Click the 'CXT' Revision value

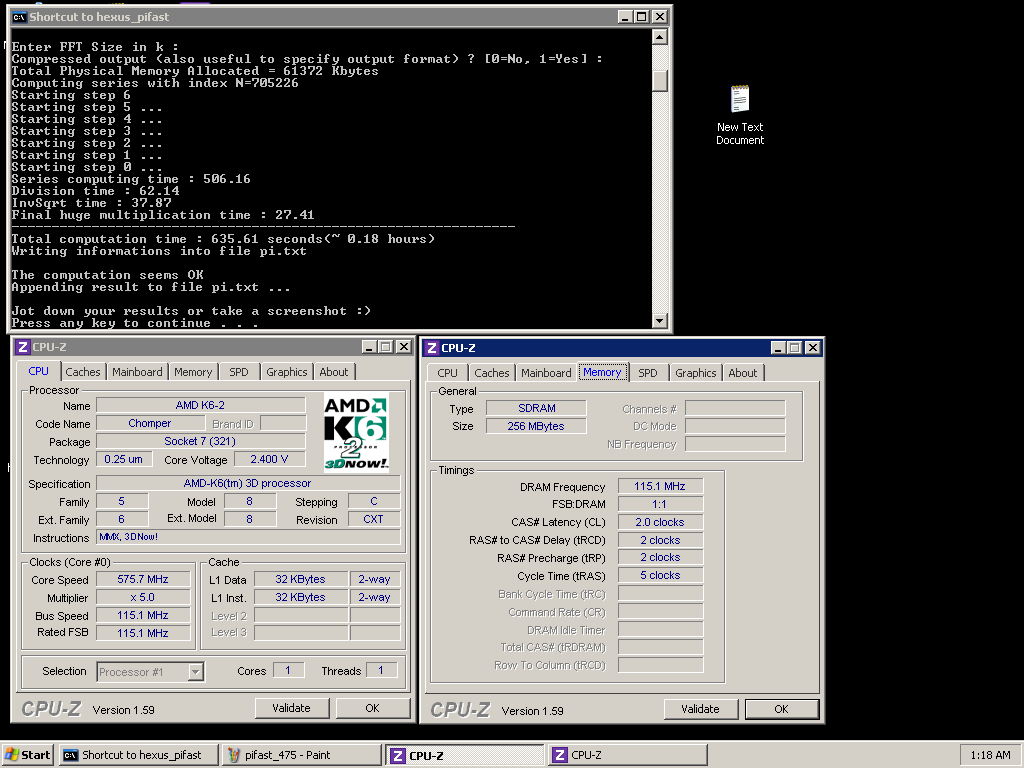(x=374, y=519)
